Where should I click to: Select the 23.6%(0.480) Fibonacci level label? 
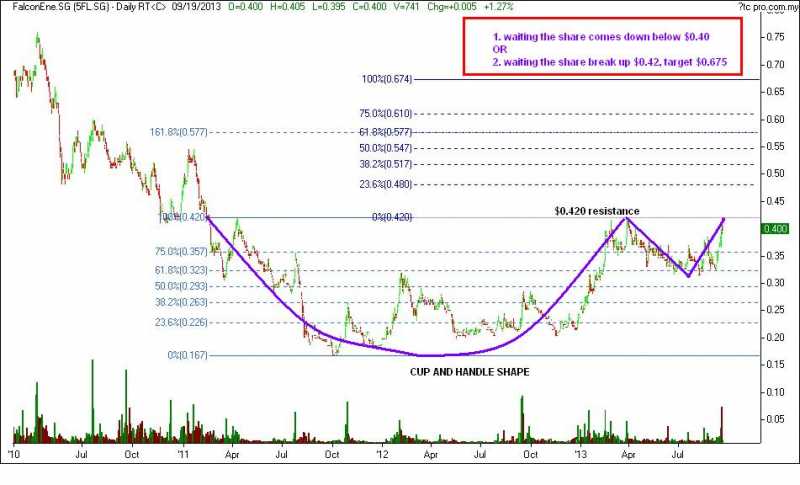click(386, 183)
